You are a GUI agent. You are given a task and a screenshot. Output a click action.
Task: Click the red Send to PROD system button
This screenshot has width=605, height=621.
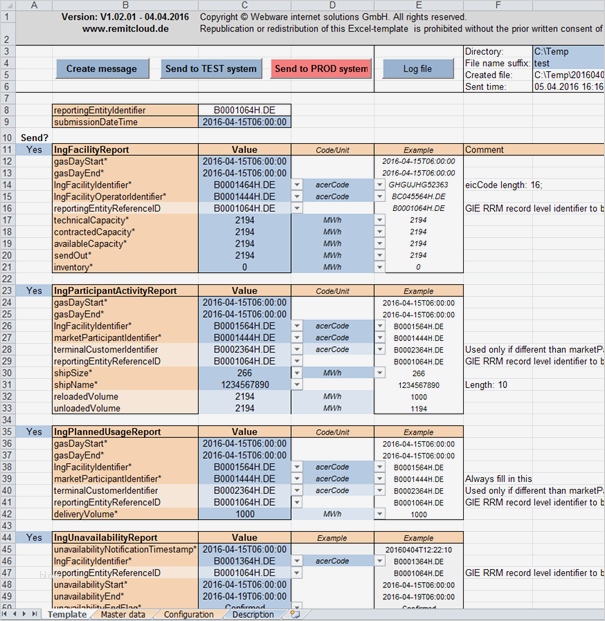pos(321,69)
